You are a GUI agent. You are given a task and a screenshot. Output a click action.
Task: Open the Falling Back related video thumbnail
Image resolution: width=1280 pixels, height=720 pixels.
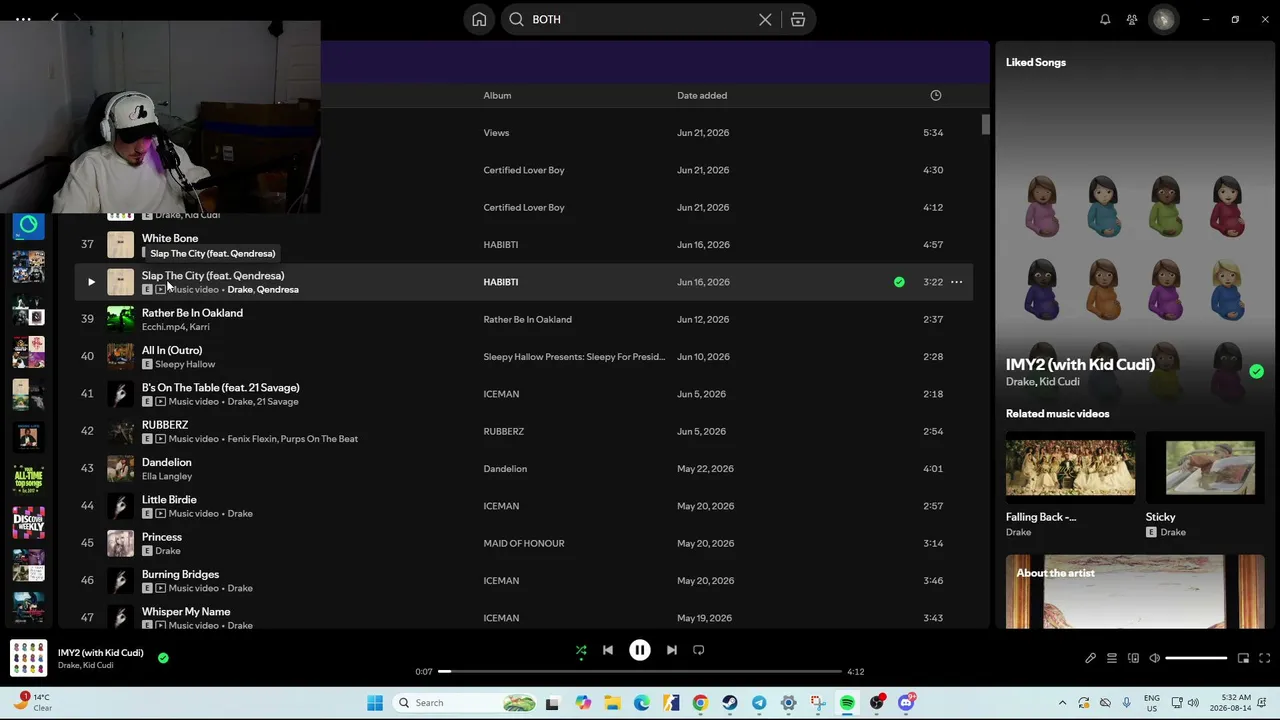tap(1070, 468)
